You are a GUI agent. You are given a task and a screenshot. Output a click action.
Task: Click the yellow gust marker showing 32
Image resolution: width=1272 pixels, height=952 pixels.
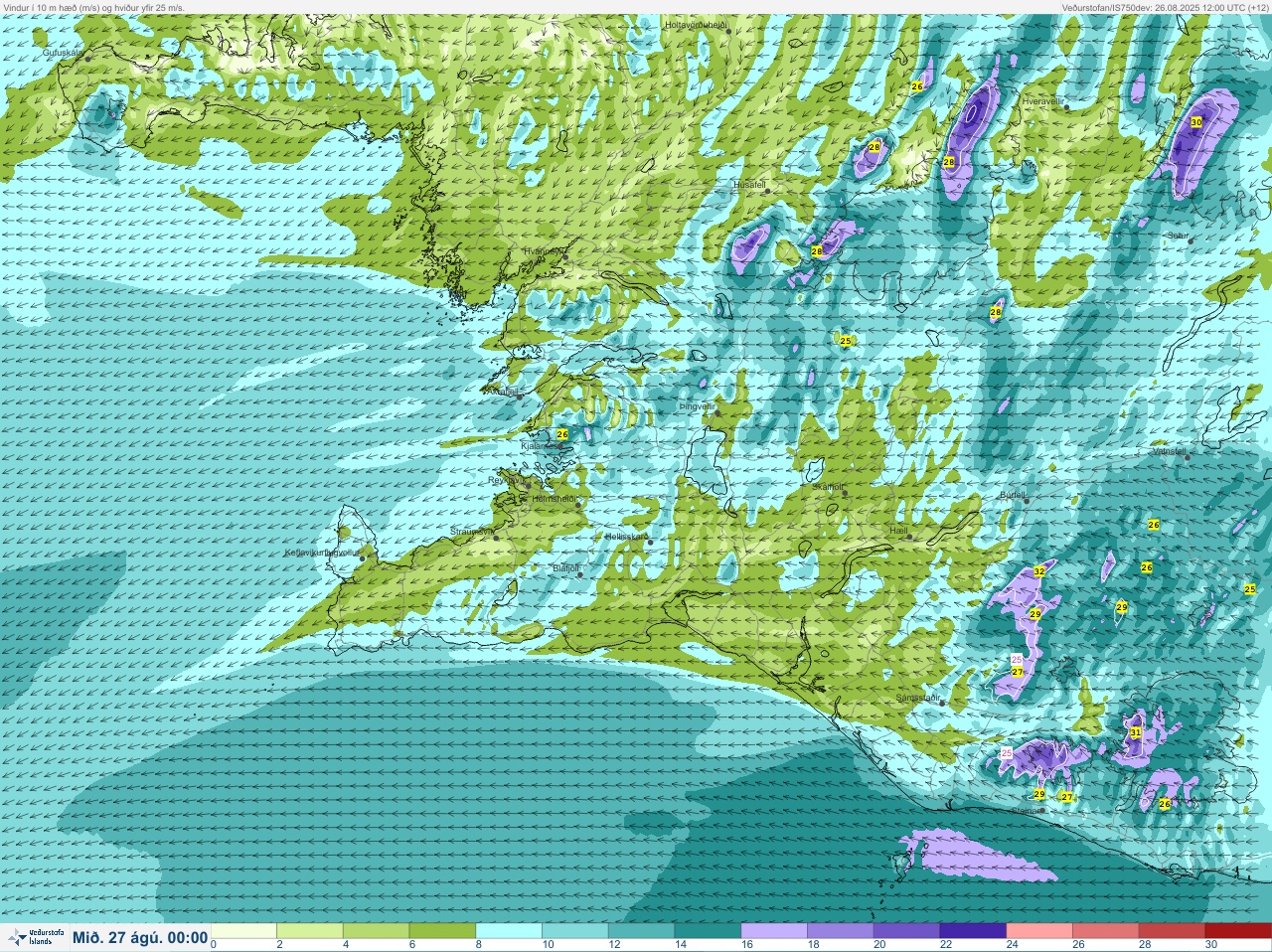pos(1039,571)
